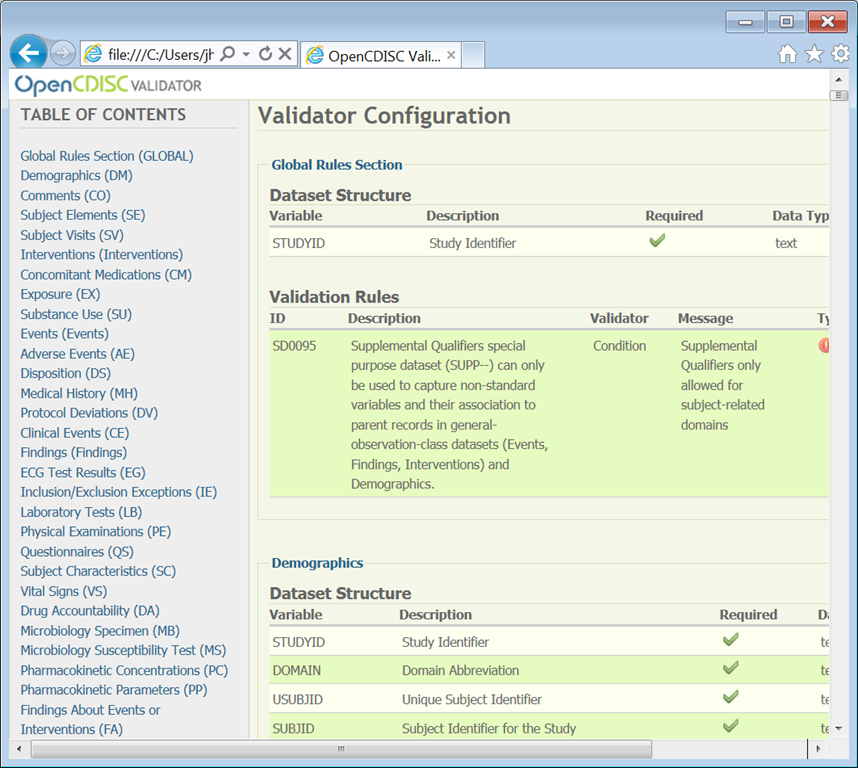Select Clinical Events (CE) link
The image size is (858, 768).
(74, 433)
